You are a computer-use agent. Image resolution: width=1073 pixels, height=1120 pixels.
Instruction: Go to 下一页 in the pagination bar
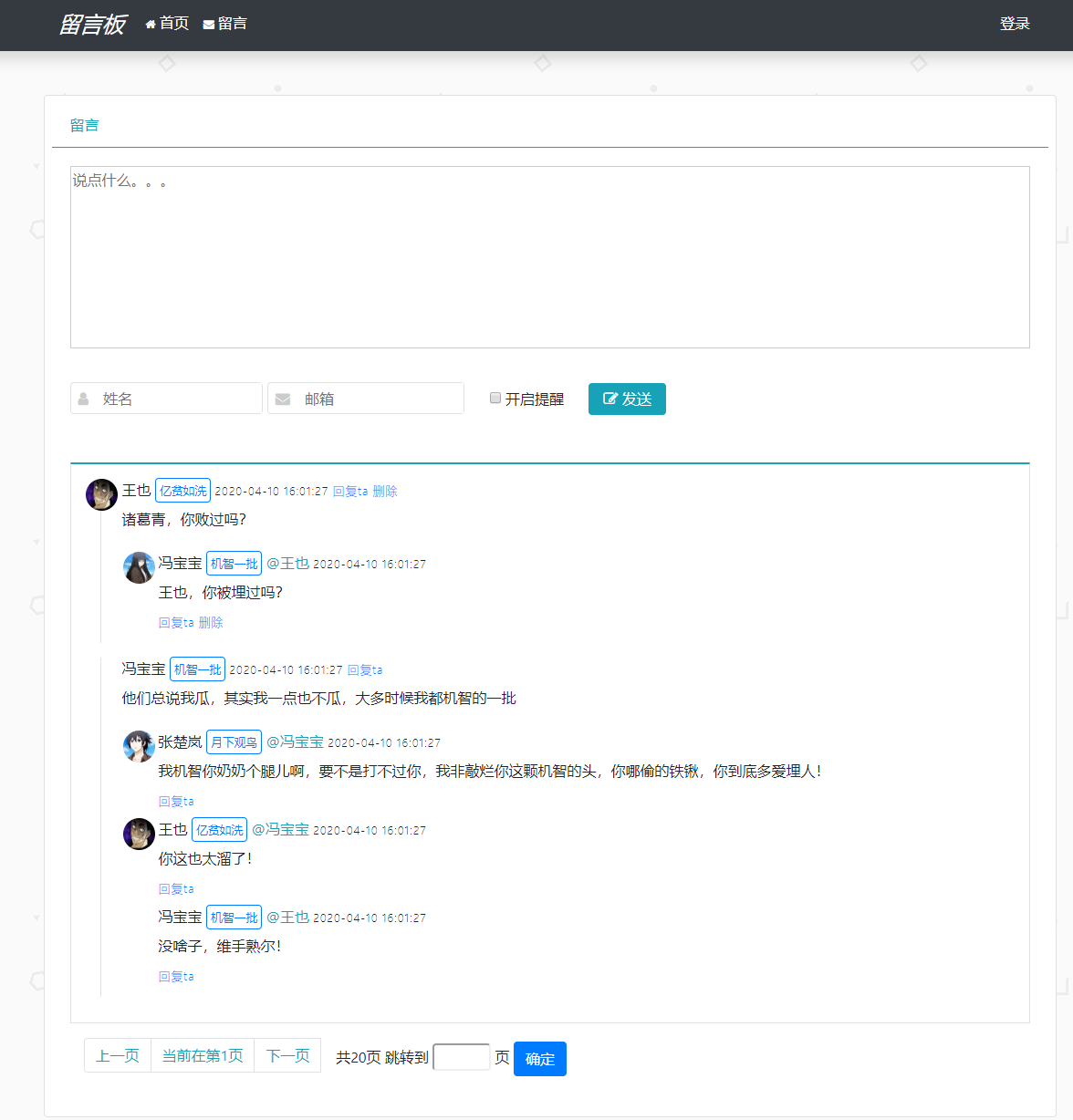(x=286, y=1055)
